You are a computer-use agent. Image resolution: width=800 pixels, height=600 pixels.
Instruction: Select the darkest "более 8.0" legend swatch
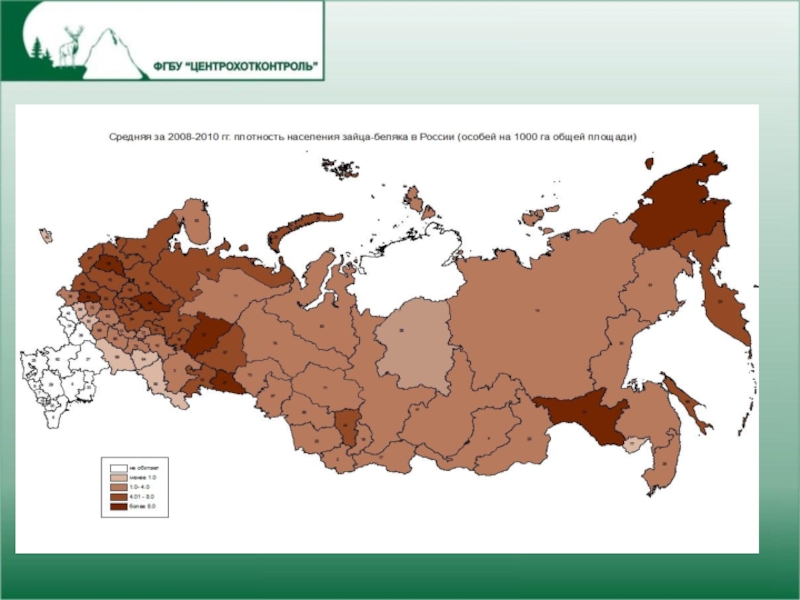click(x=118, y=508)
